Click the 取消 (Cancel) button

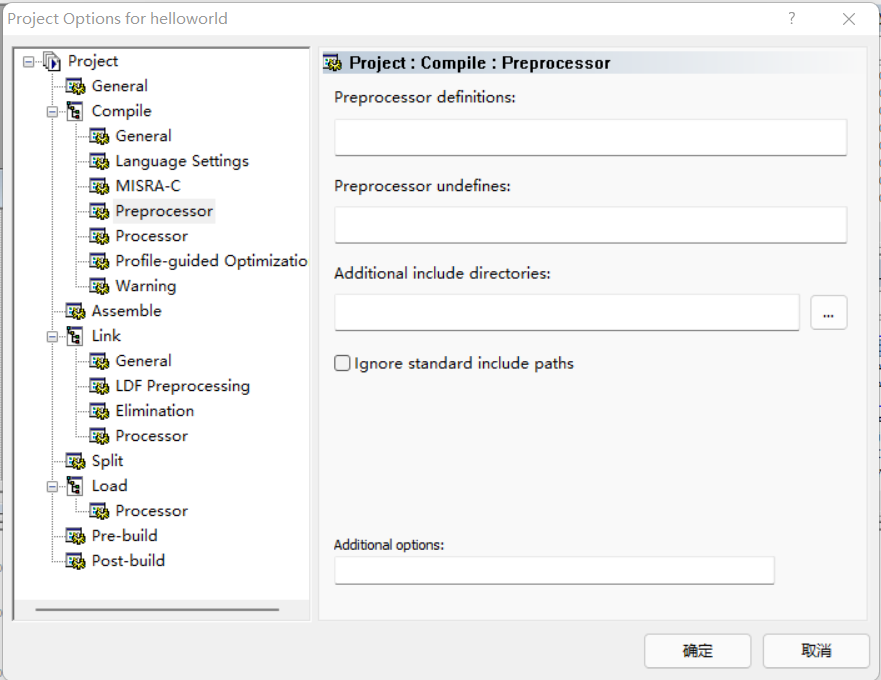click(x=816, y=651)
